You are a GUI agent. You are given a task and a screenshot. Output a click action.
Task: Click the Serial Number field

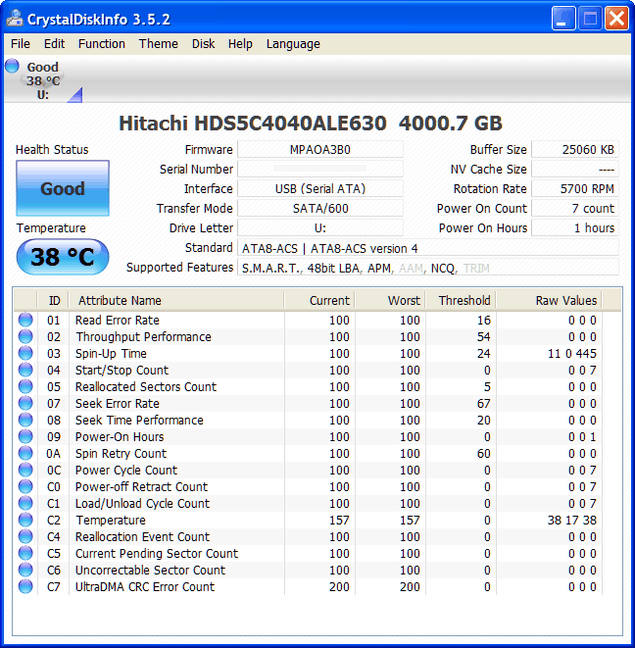[x=320, y=169]
